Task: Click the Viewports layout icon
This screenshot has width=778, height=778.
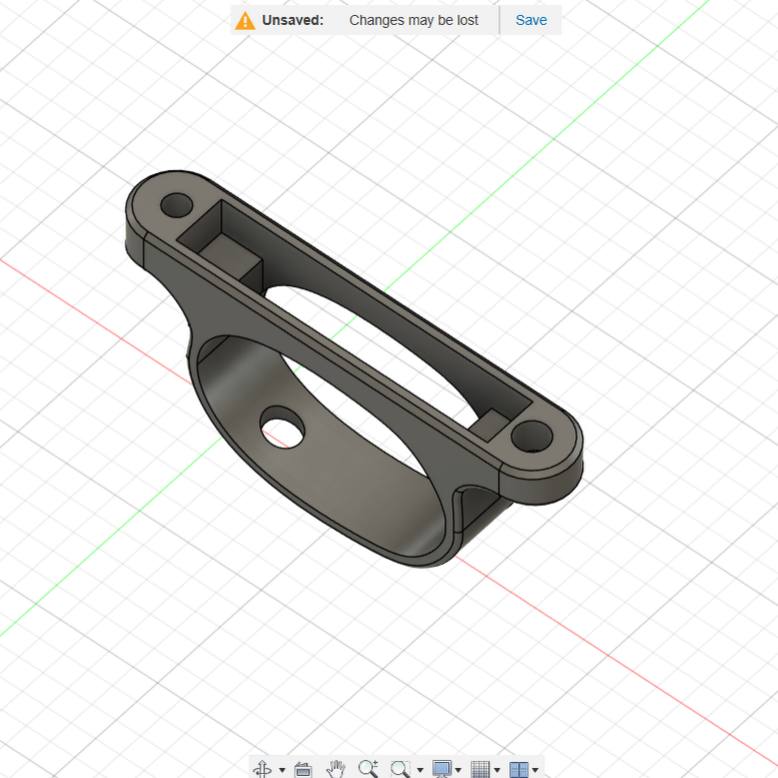Action: tap(519, 769)
